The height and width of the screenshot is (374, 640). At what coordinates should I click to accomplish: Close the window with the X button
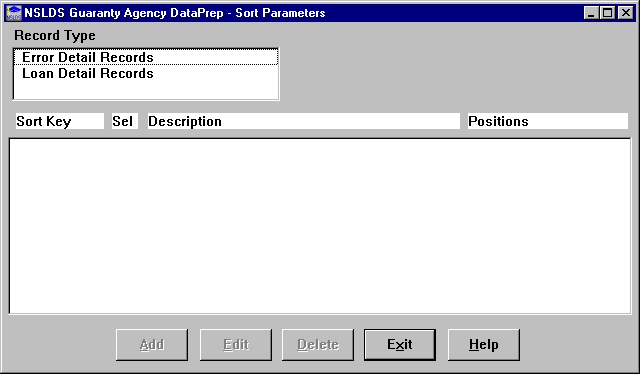click(x=626, y=13)
